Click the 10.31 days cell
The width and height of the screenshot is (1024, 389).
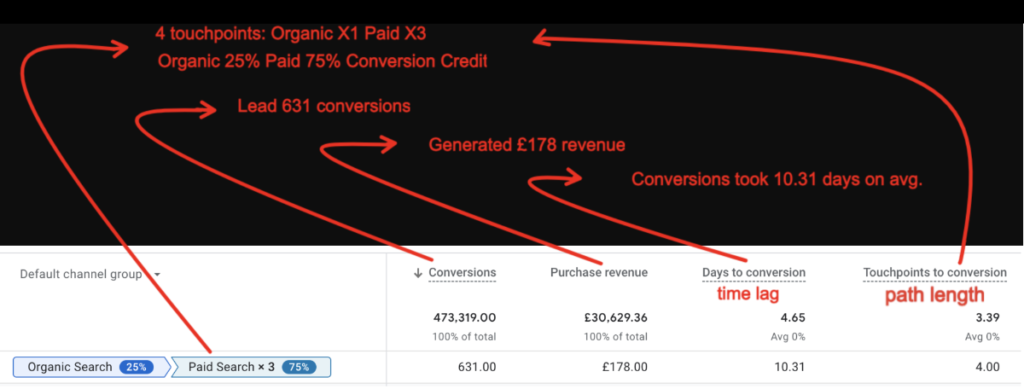coord(791,367)
